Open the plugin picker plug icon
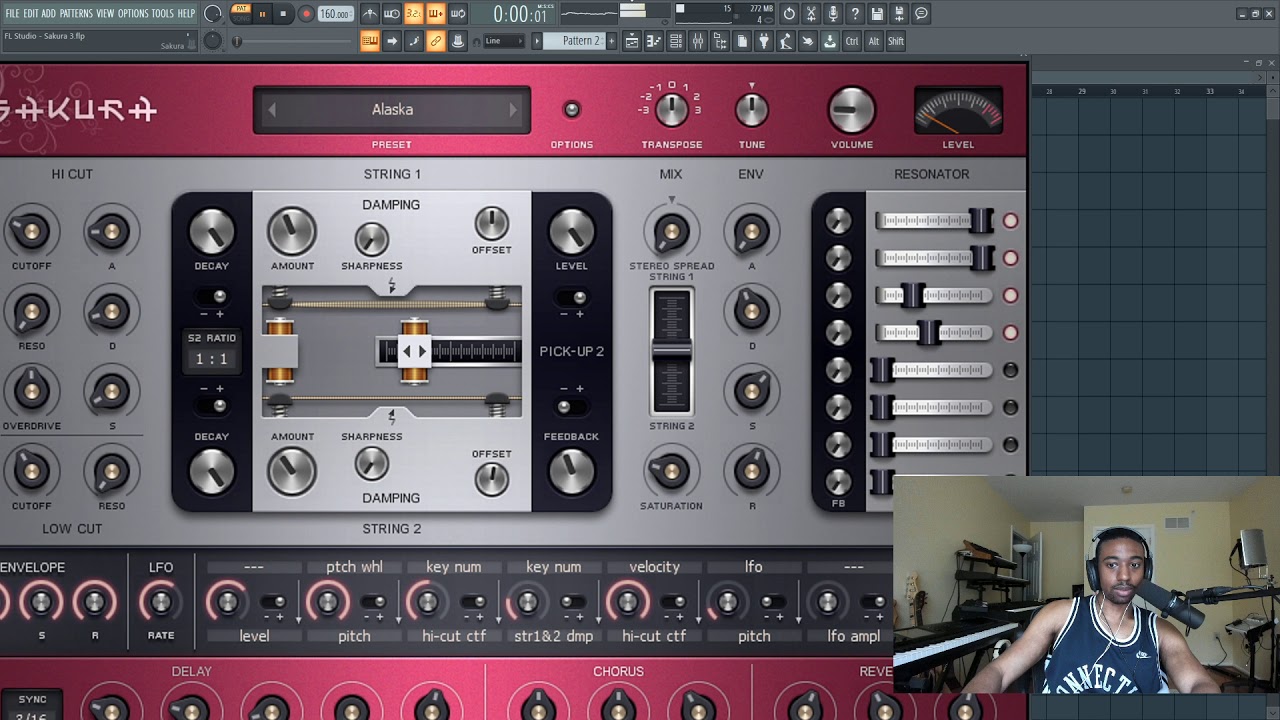This screenshot has width=1280, height=720. click(x=764, y=41)
